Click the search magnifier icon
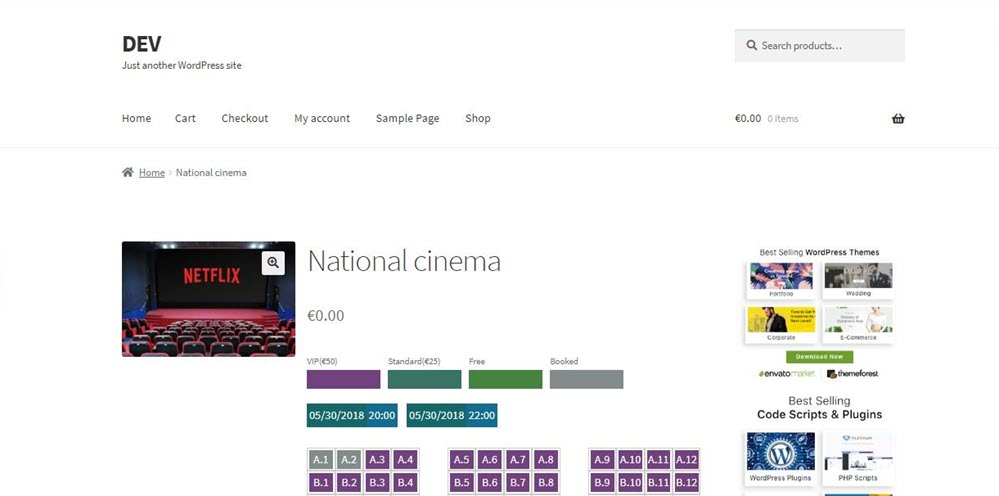The height and width of the screenshot is (496, 999). (751, 46)
